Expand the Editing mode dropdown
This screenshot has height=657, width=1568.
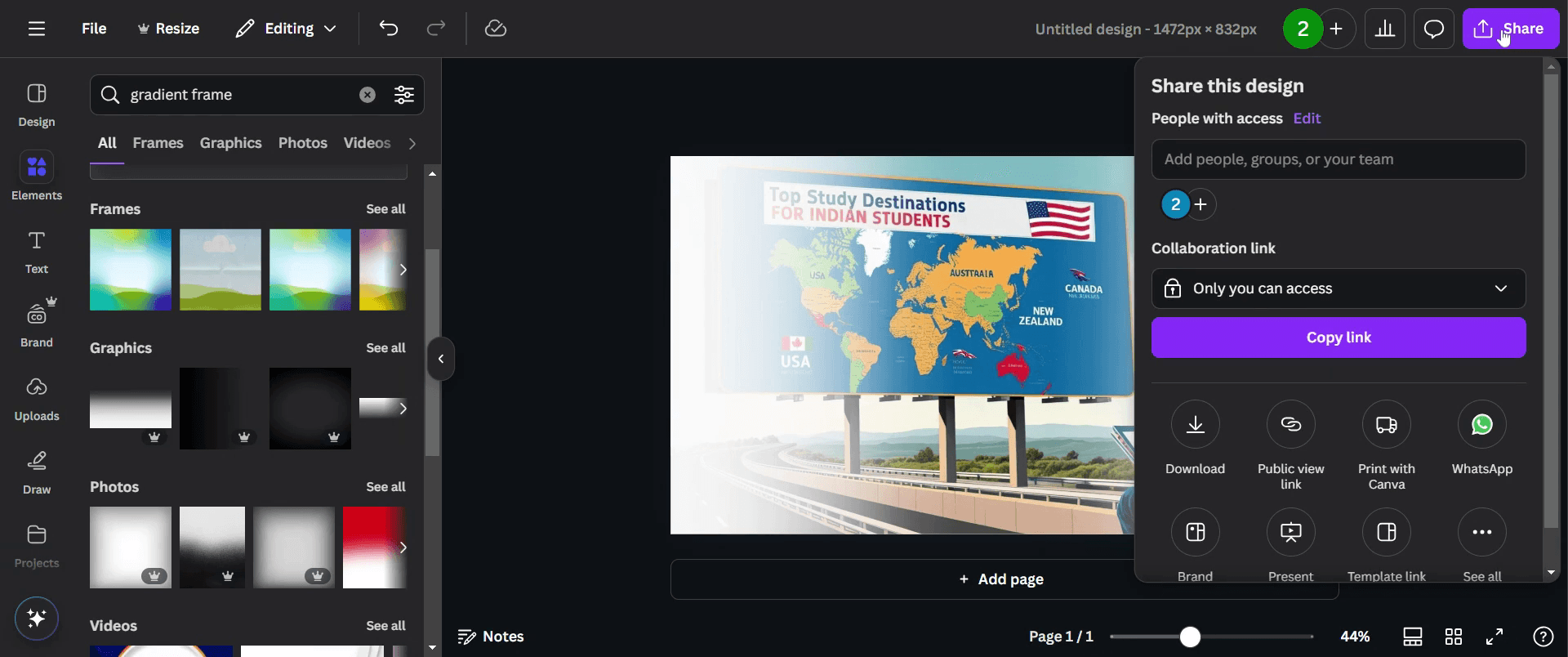(286, 29)
